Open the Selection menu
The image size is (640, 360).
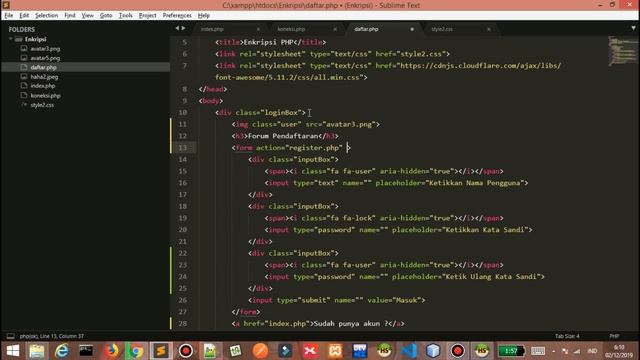click(x=46, y=16)
